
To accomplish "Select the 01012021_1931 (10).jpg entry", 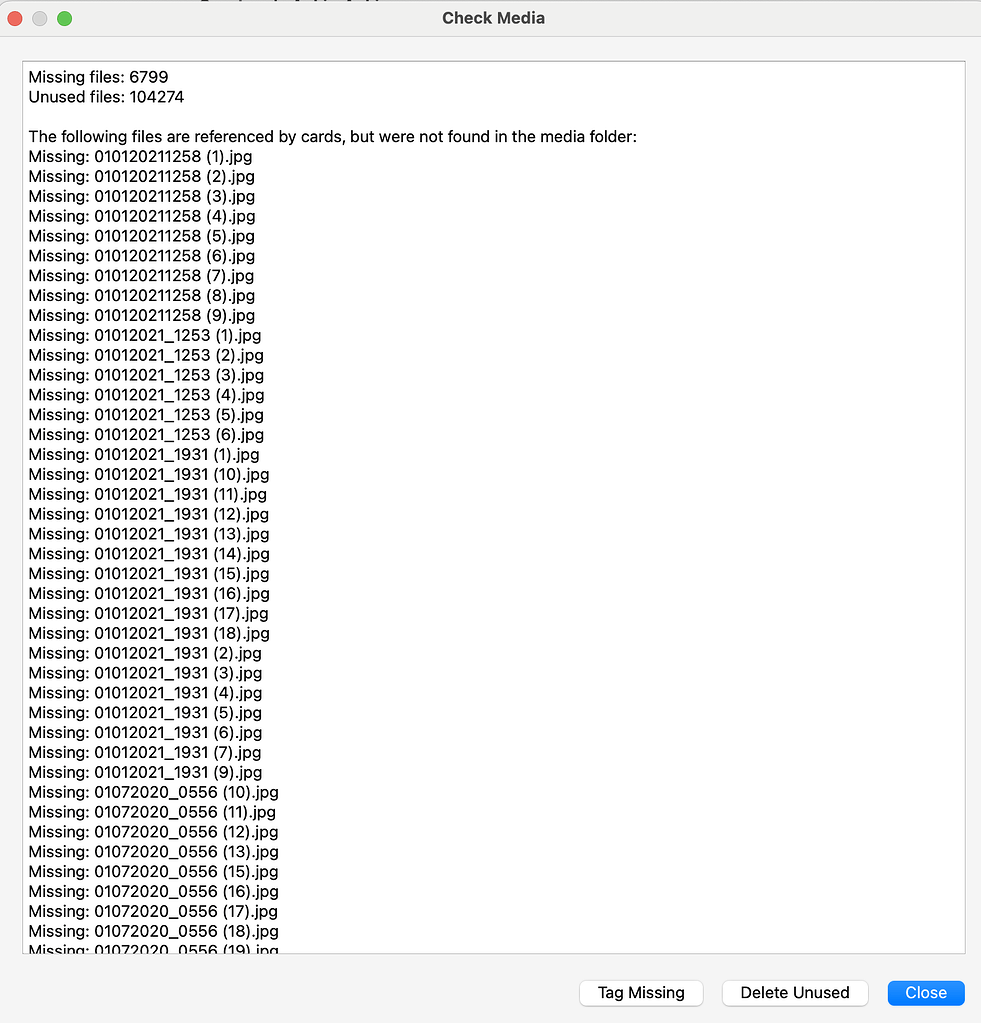I will [149, 474].
